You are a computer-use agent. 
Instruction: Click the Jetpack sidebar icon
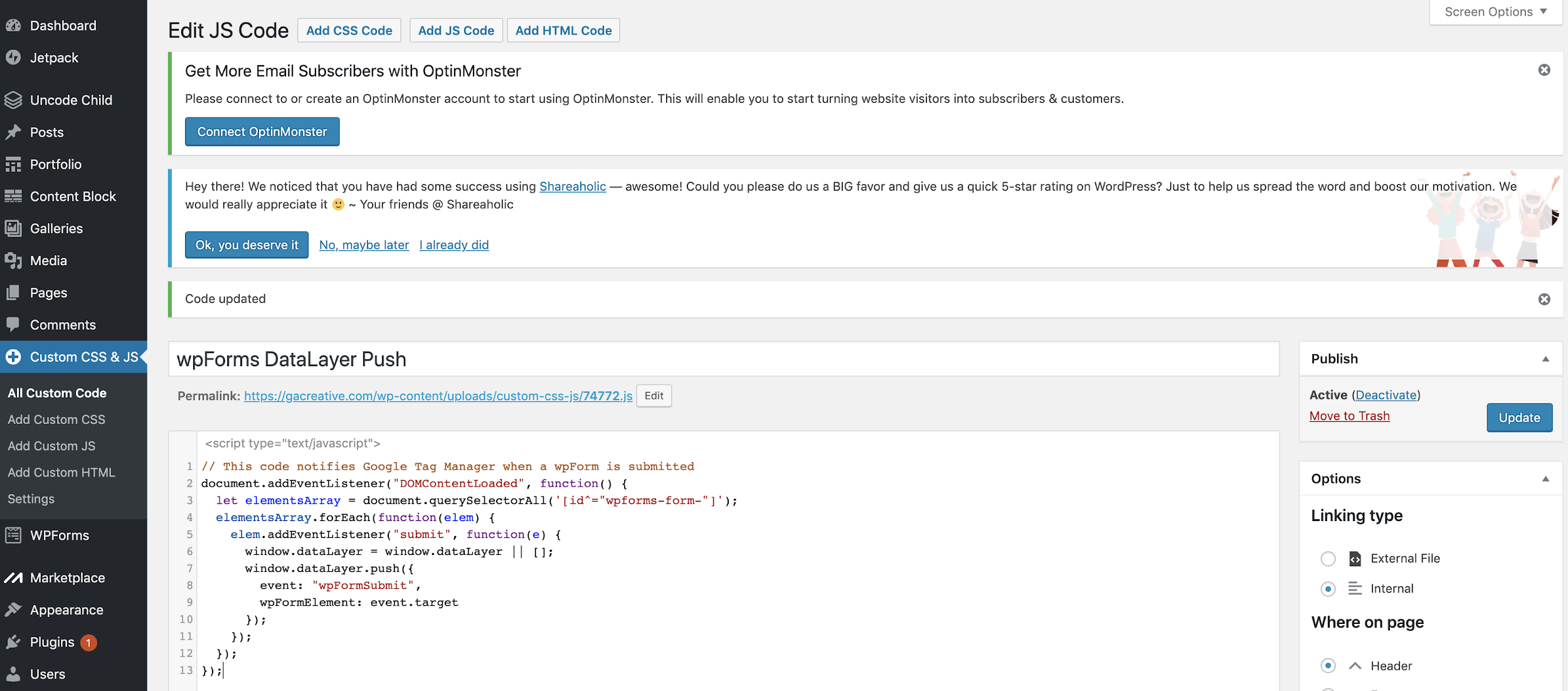13,58
